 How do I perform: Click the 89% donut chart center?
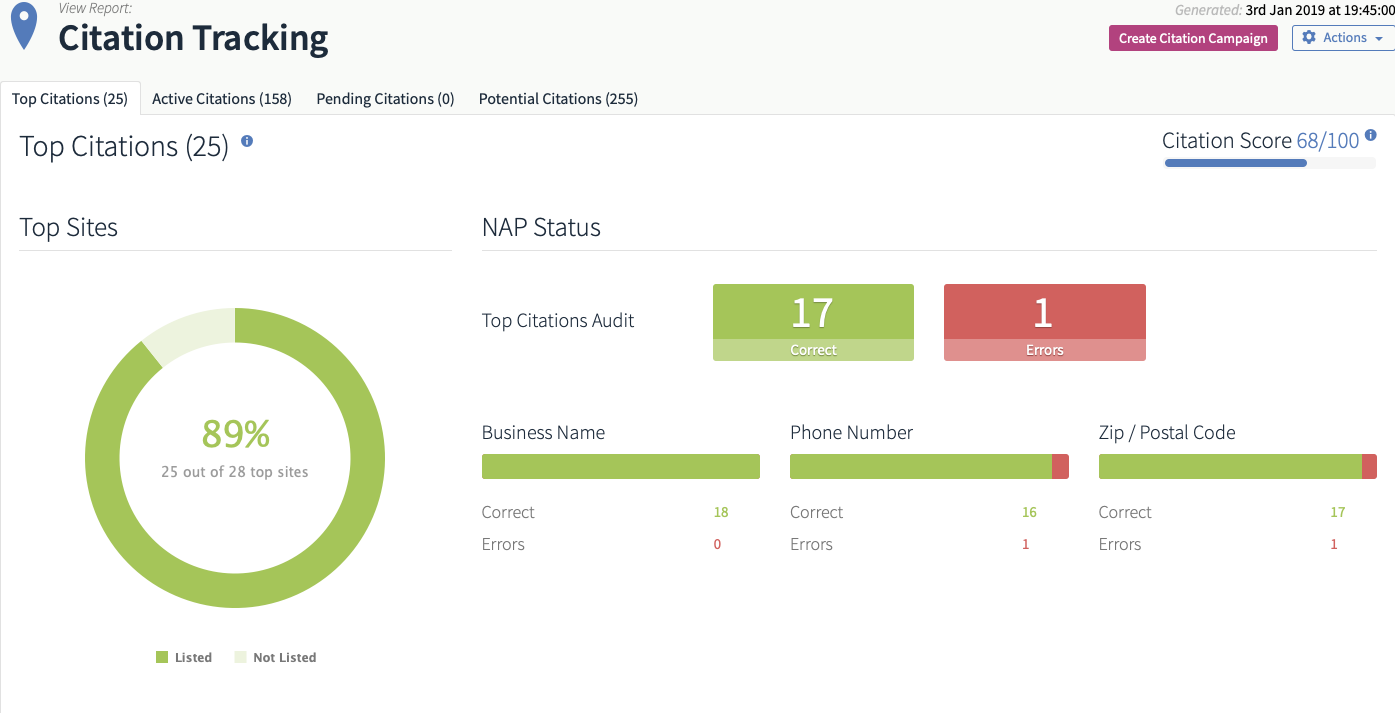pos(235,446)
